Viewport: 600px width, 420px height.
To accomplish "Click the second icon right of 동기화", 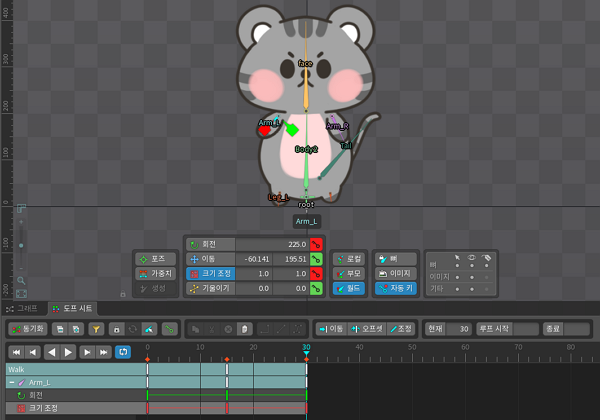I will [76, 329].
